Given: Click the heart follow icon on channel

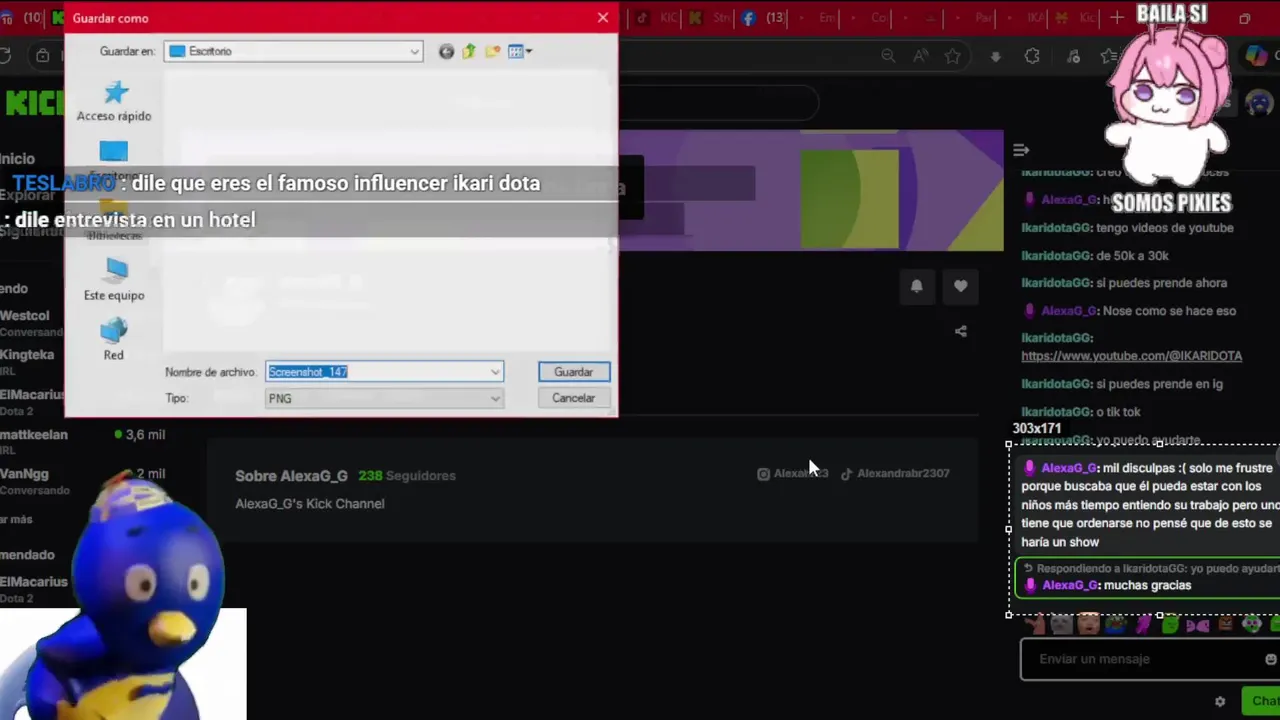Looking at the screenshot, I should tap(960, 286).
